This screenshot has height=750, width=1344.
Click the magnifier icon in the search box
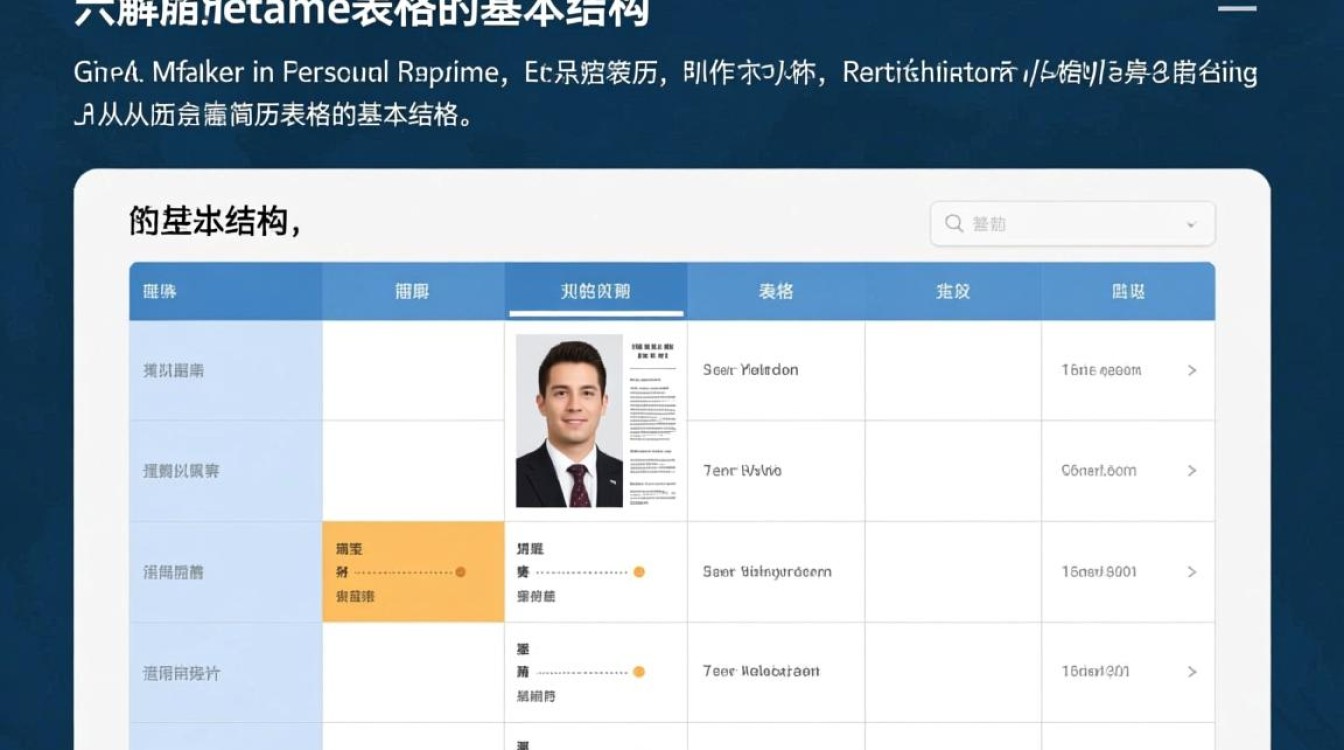[954, 224]
